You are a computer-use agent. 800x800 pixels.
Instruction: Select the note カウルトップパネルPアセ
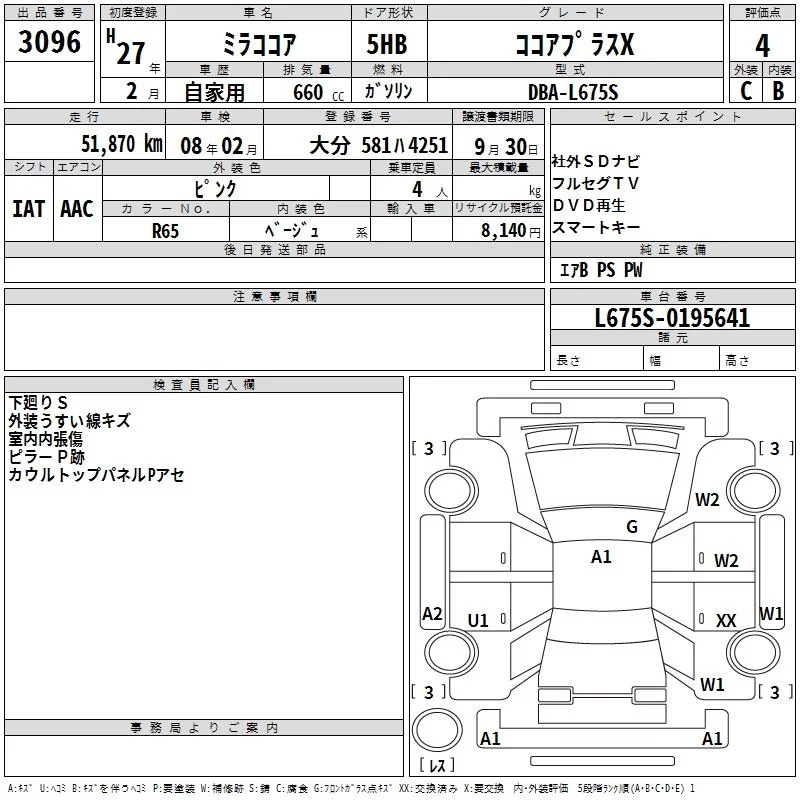[x=96, y=475]
